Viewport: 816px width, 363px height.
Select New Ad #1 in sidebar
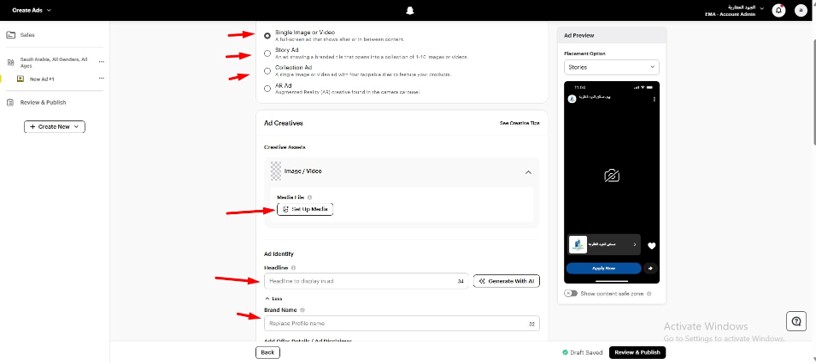(42, 79)
